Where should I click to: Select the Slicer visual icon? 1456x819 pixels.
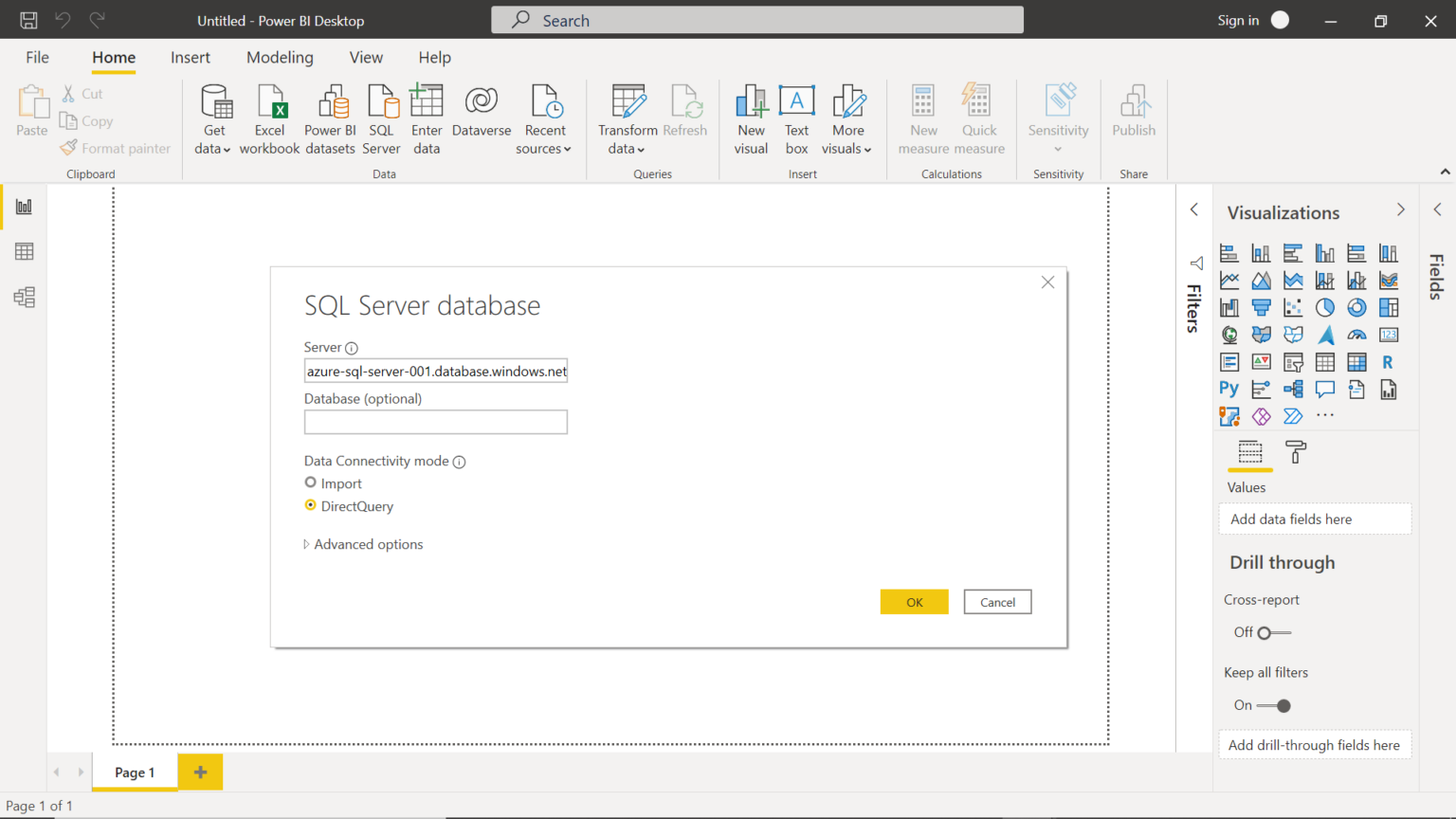pos(1293,361)
